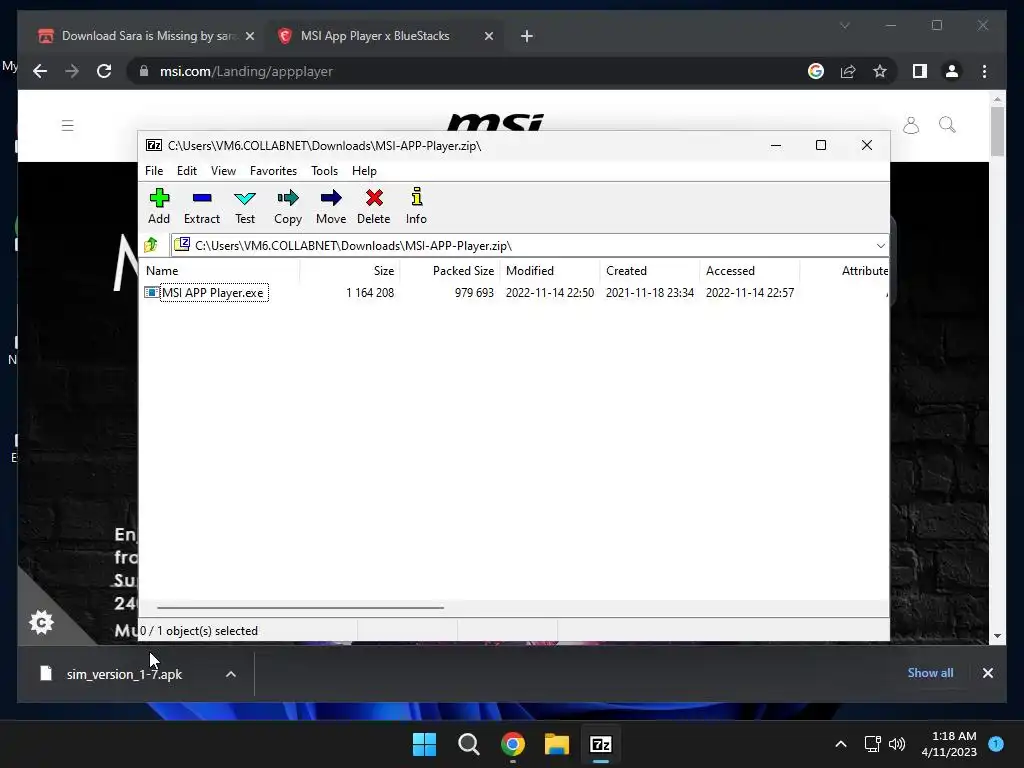Open the Chrome three-dot menu
This screenshot has height=768, width=1024.
[x=984, y=71]
